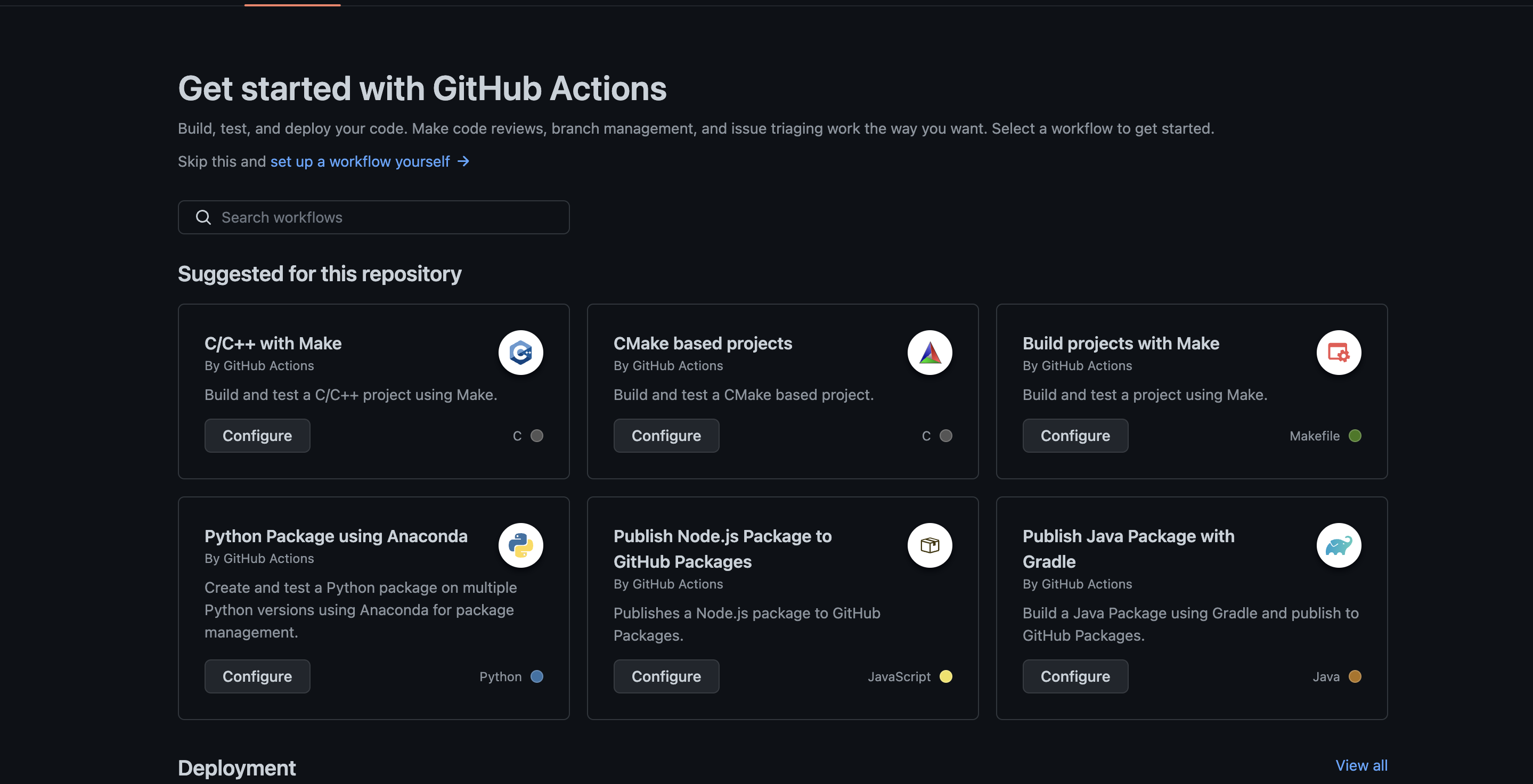Configure the Publish Node.js Package workflow
Image resolution: width=1533 pixels, height=784 pixels.
click(x=666, y=676)
